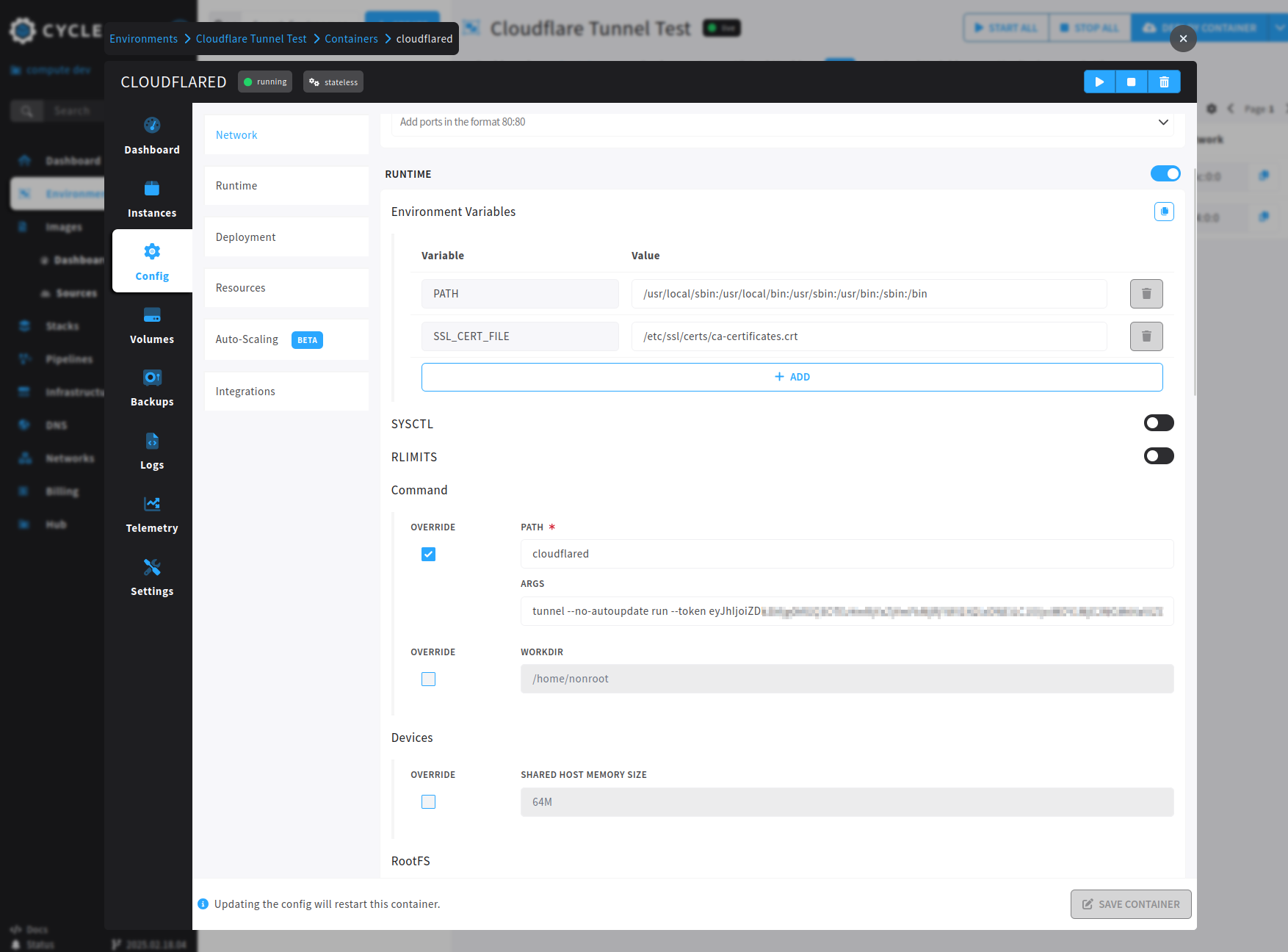1288x952 pixels.
Task: Navigate to Environments breadcrumb link
Action: [x=143, y=39]
